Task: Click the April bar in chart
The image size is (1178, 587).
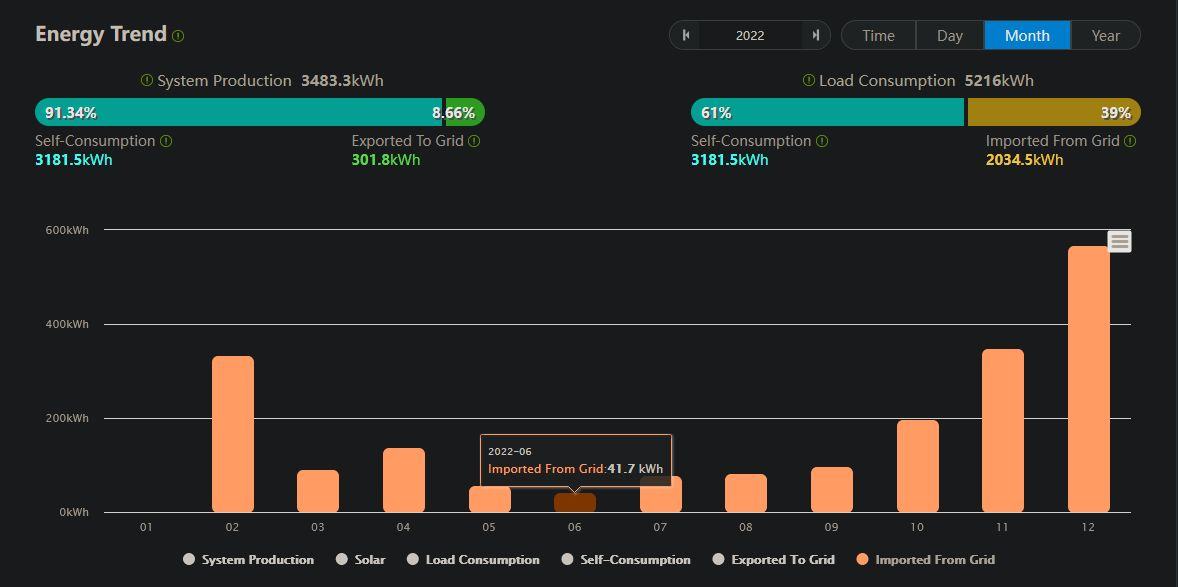Action: pos(403,480)
